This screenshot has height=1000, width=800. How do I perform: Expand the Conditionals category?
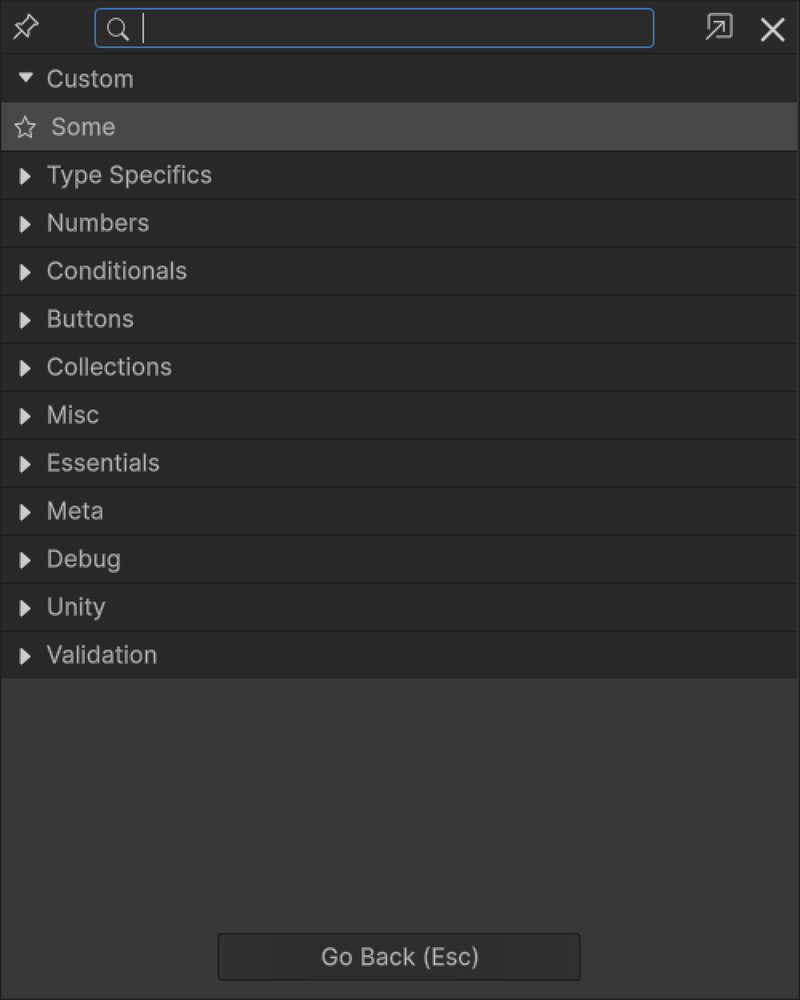point(25,271)
